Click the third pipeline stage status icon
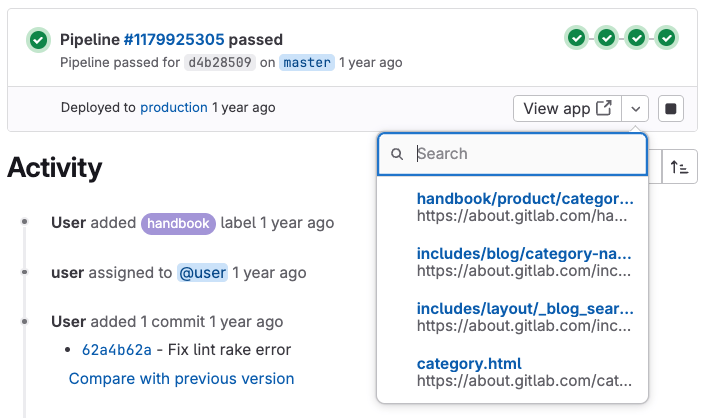This screenshot has height=418, width=707. (636, 38)
